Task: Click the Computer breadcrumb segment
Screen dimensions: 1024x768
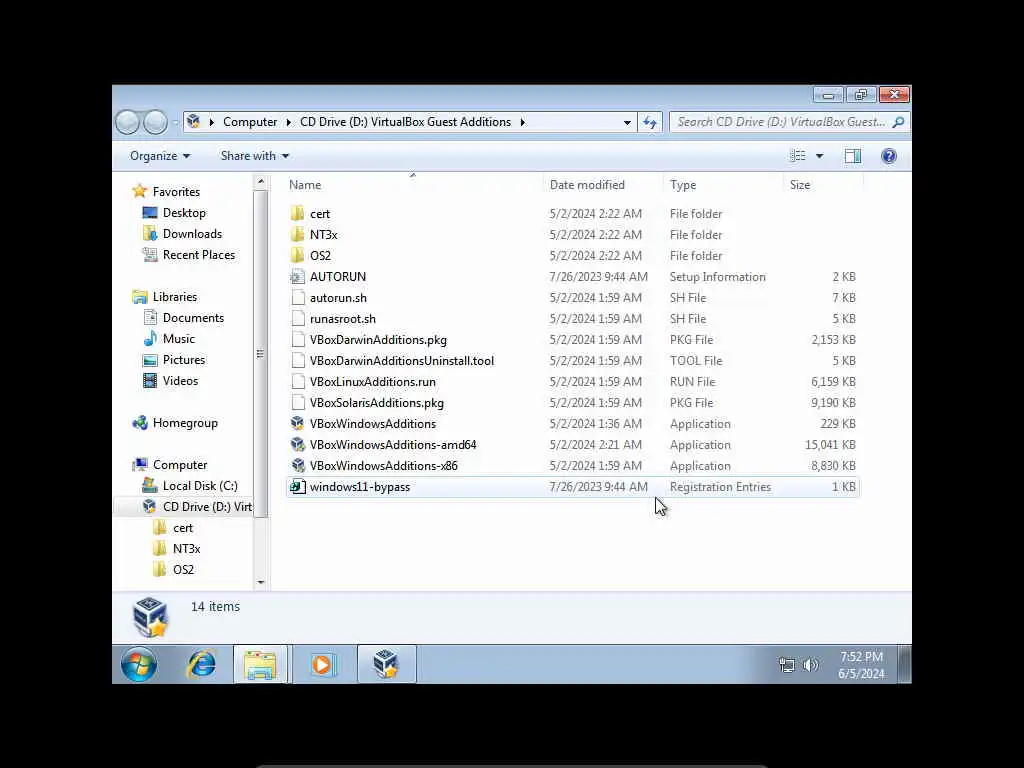Action: 249,122
